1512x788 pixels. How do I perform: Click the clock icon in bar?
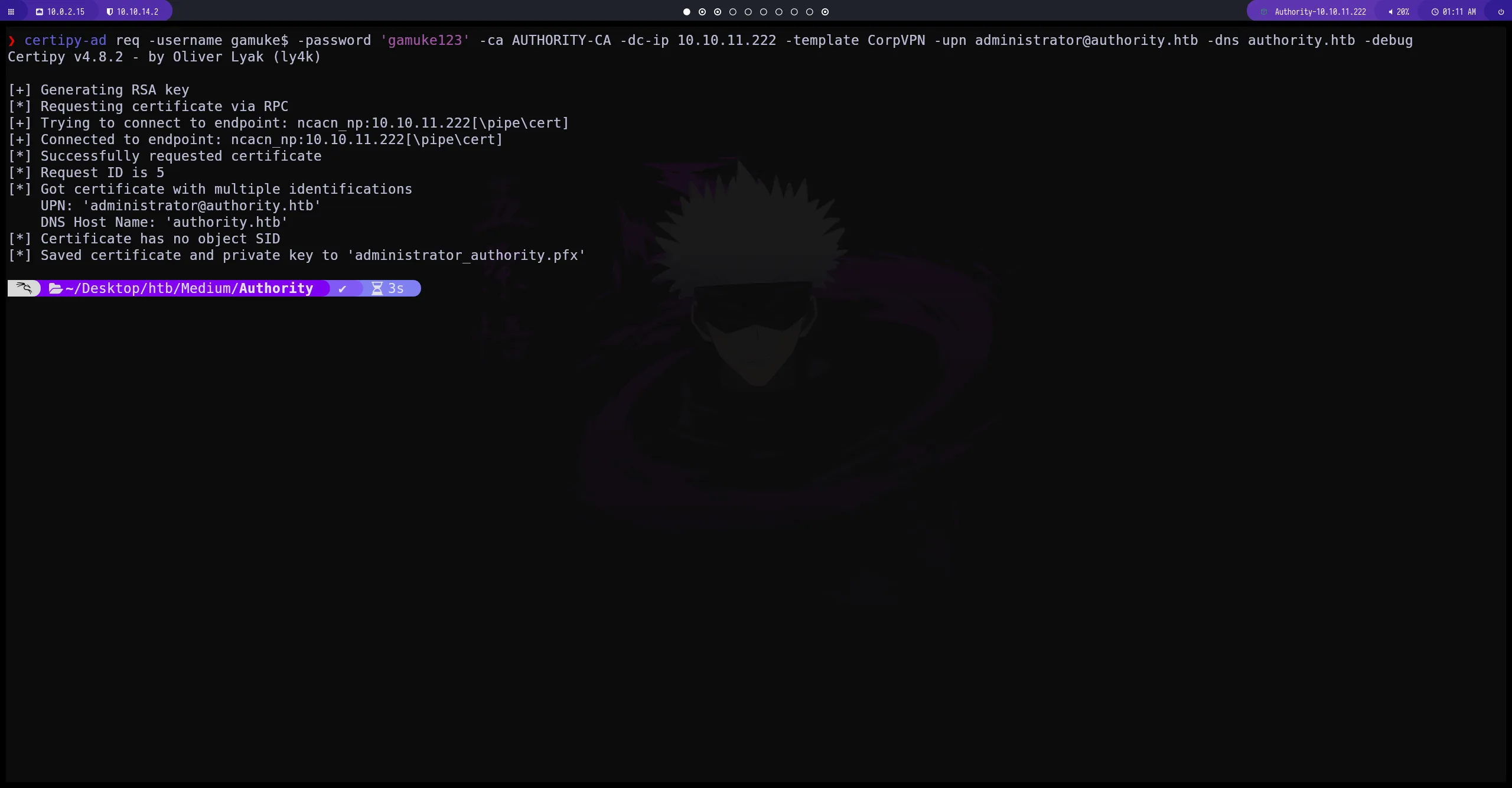(x=1435, y=12)
